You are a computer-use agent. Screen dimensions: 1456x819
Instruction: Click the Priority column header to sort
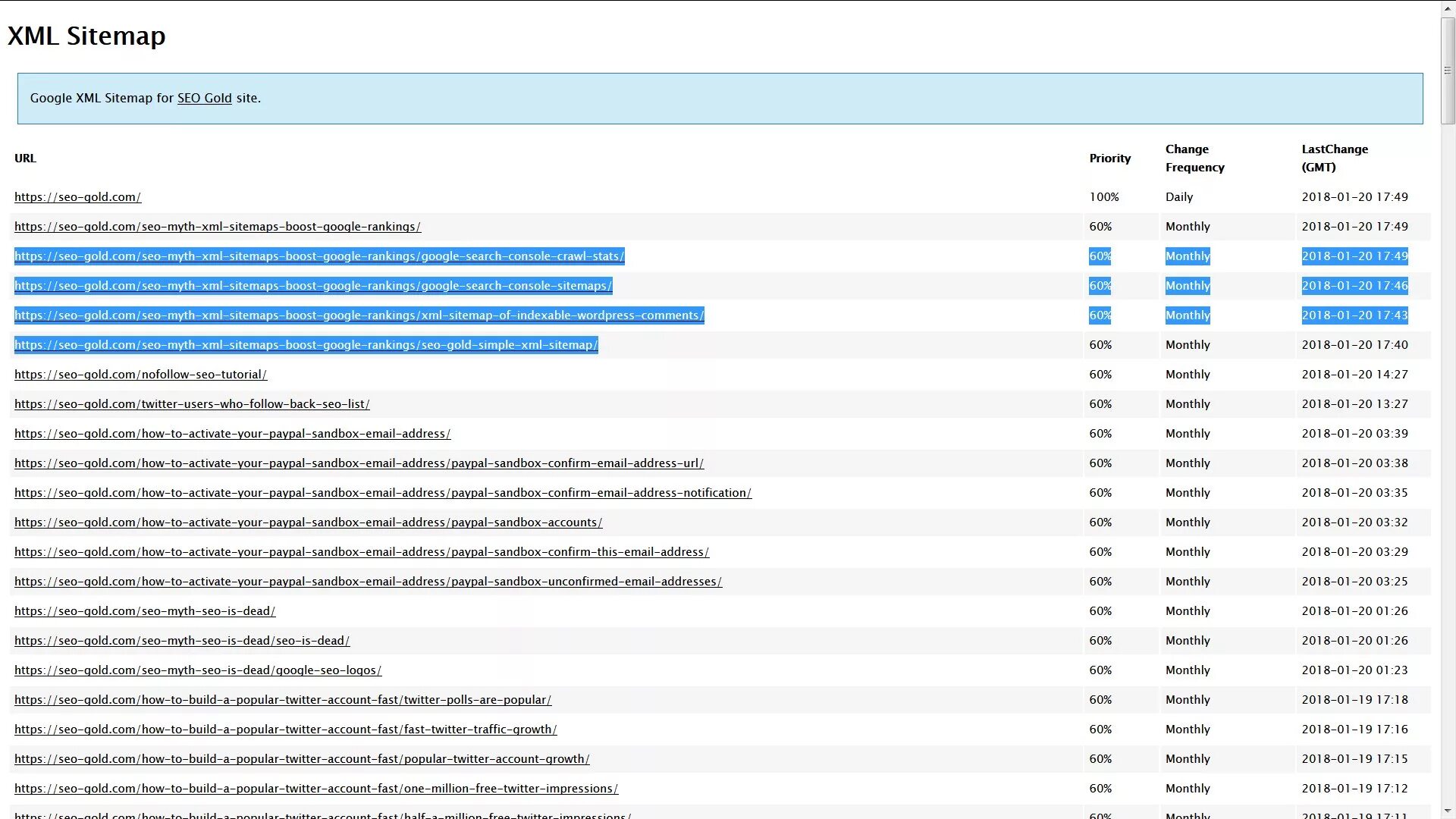[x=1110, y=158]
